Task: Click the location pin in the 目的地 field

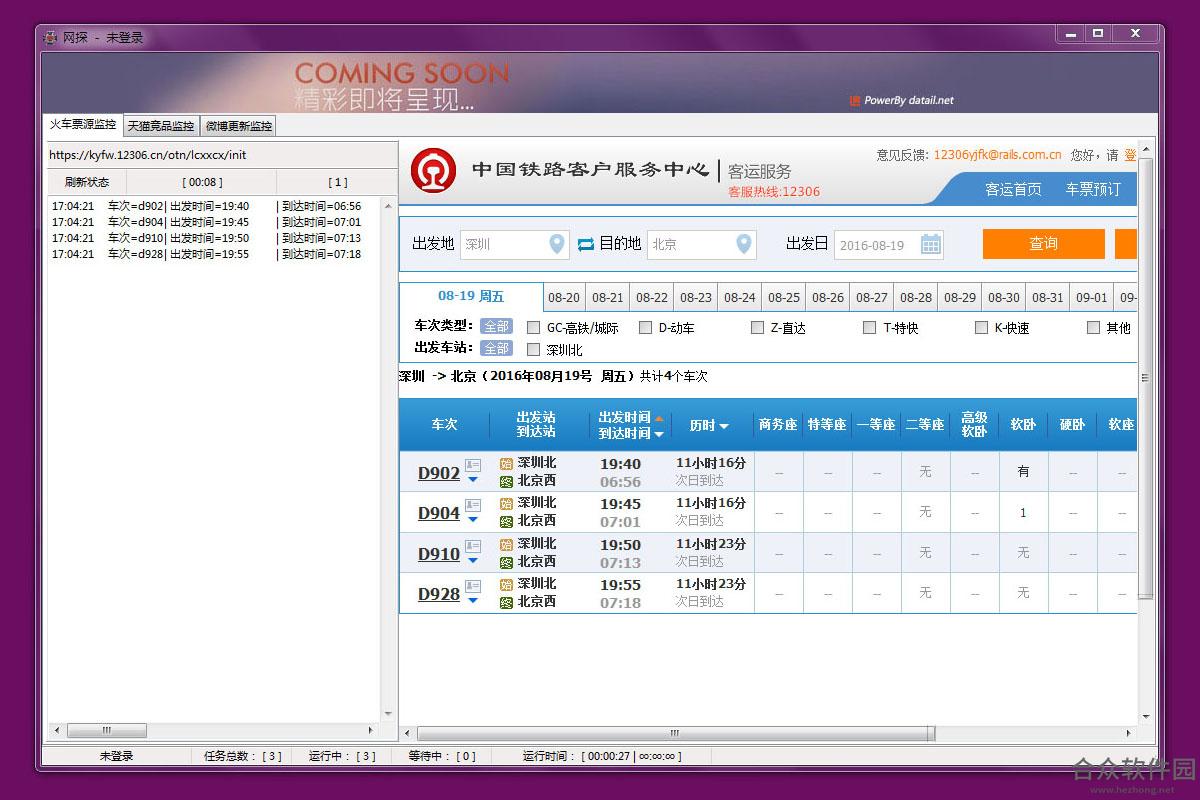Action: [x=743, y=244]
